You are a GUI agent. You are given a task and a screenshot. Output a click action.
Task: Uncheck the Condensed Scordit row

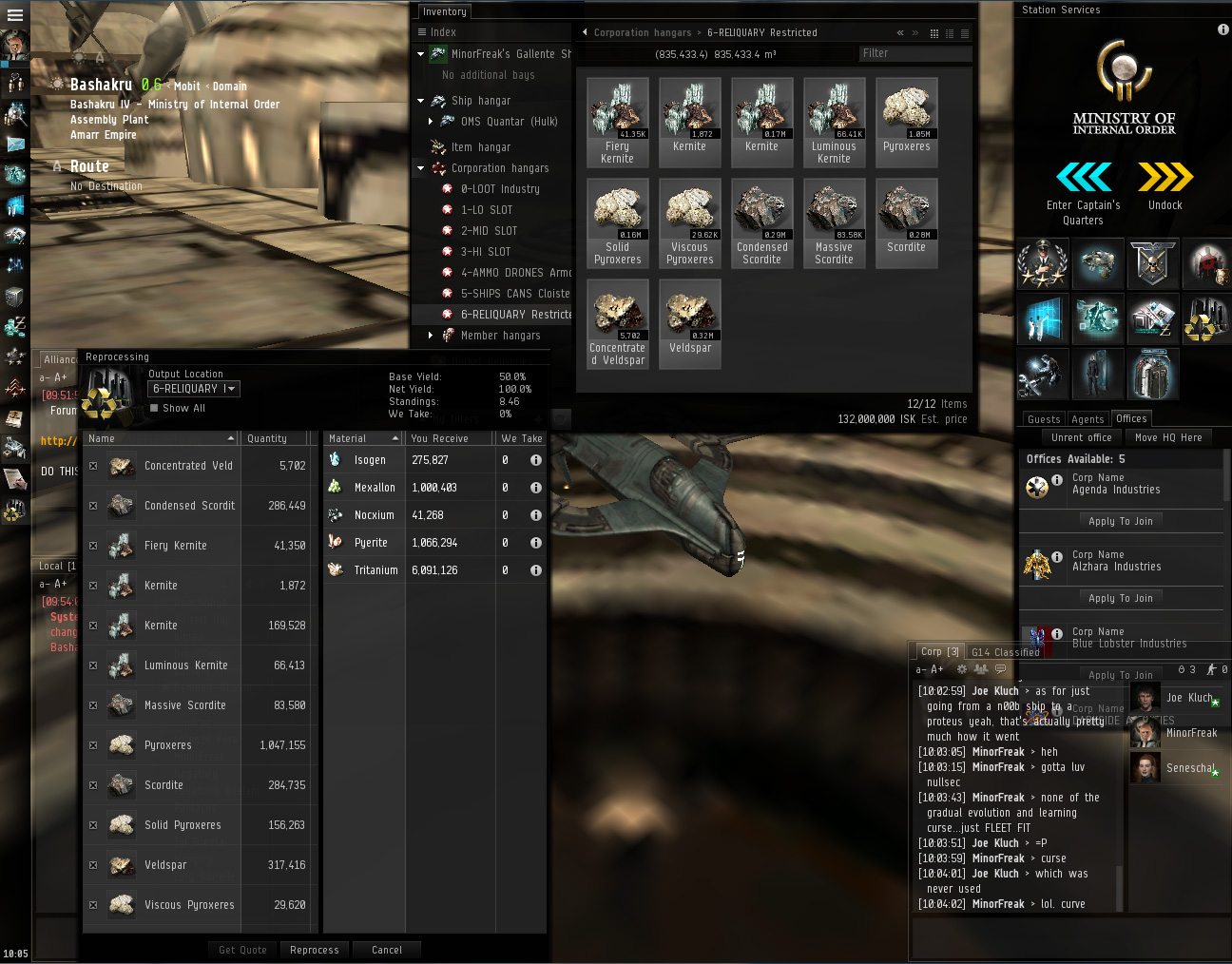point(93,506)
